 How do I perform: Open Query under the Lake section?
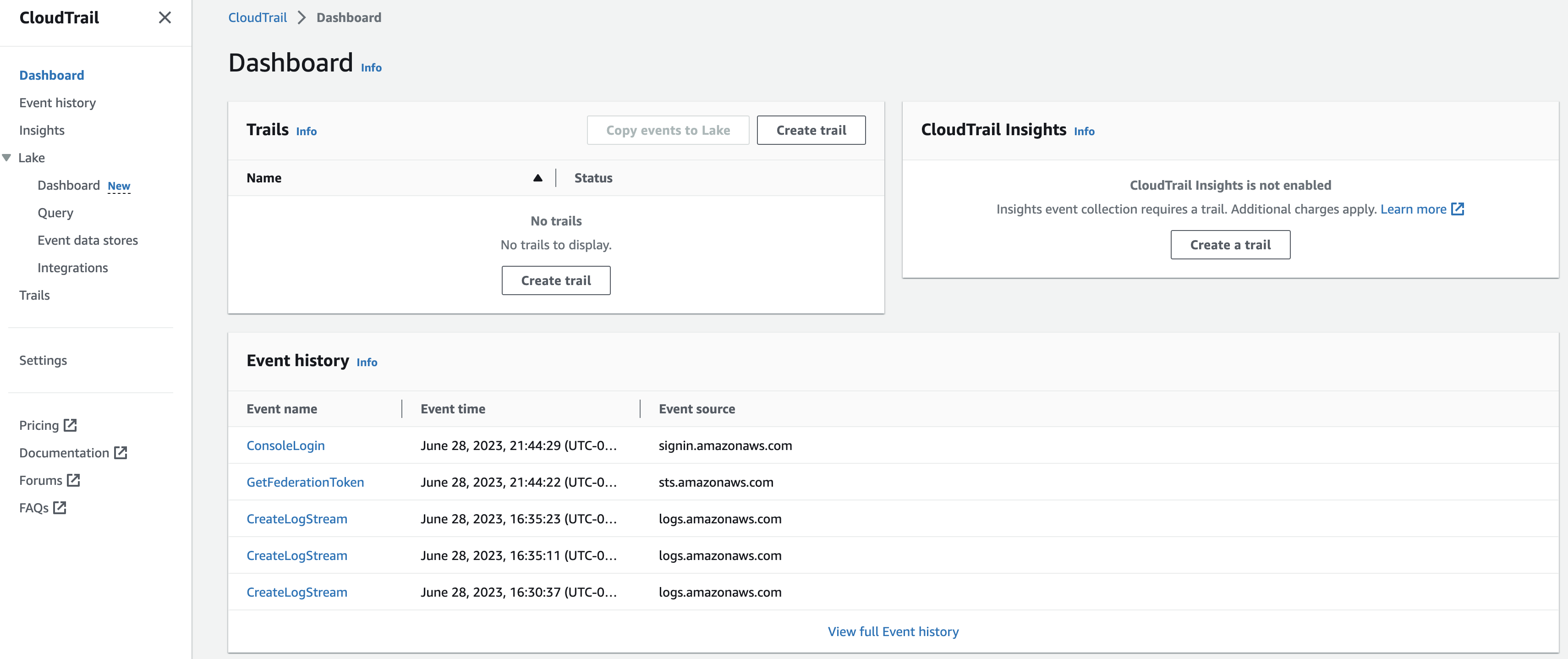[x=55, y=213]
